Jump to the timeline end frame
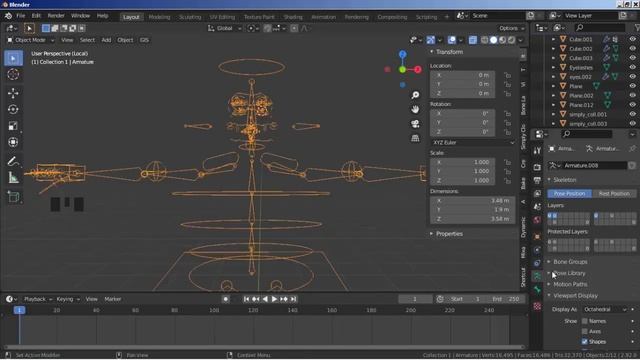The image size is (640, 360). coord(293,299)
